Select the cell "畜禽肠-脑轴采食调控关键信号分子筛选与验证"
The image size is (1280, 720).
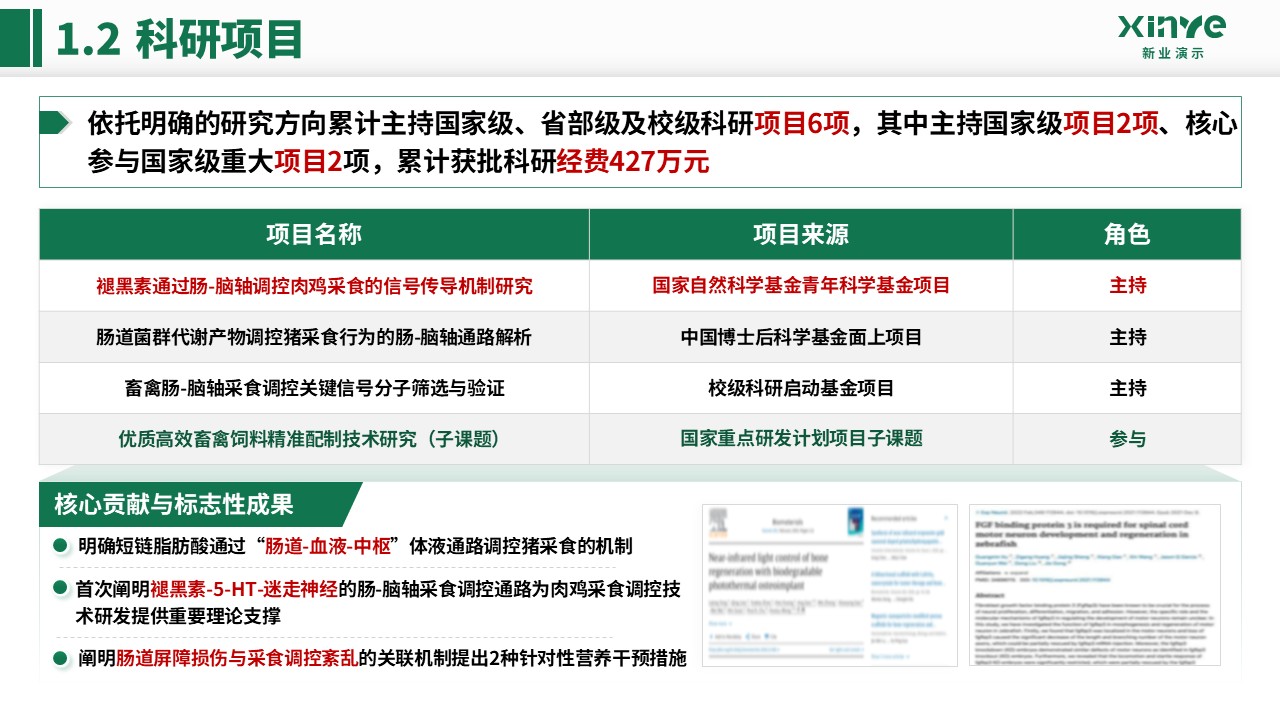click(x=314, y=388)
